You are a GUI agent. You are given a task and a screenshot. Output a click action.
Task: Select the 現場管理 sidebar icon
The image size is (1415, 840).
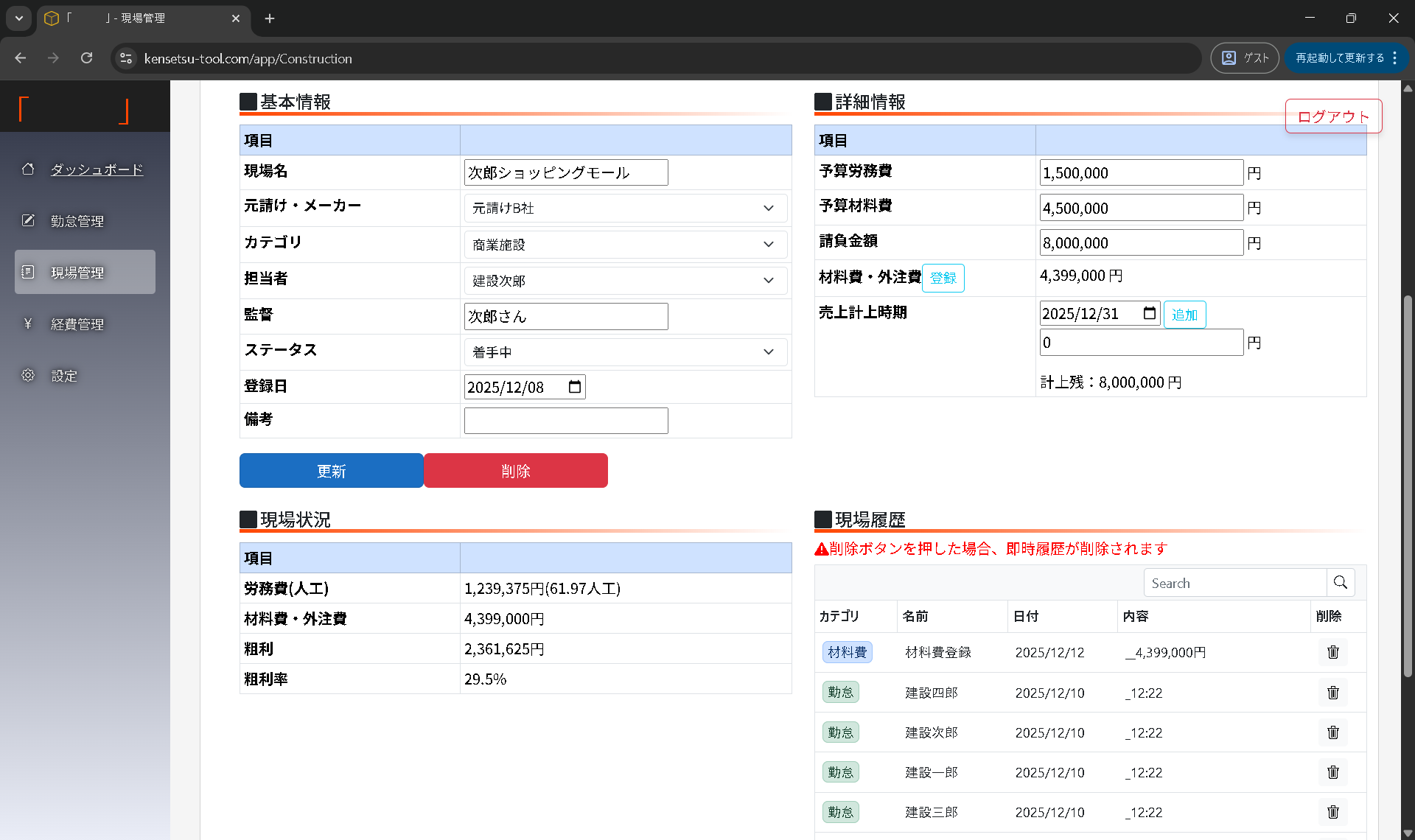pos(28,272)
